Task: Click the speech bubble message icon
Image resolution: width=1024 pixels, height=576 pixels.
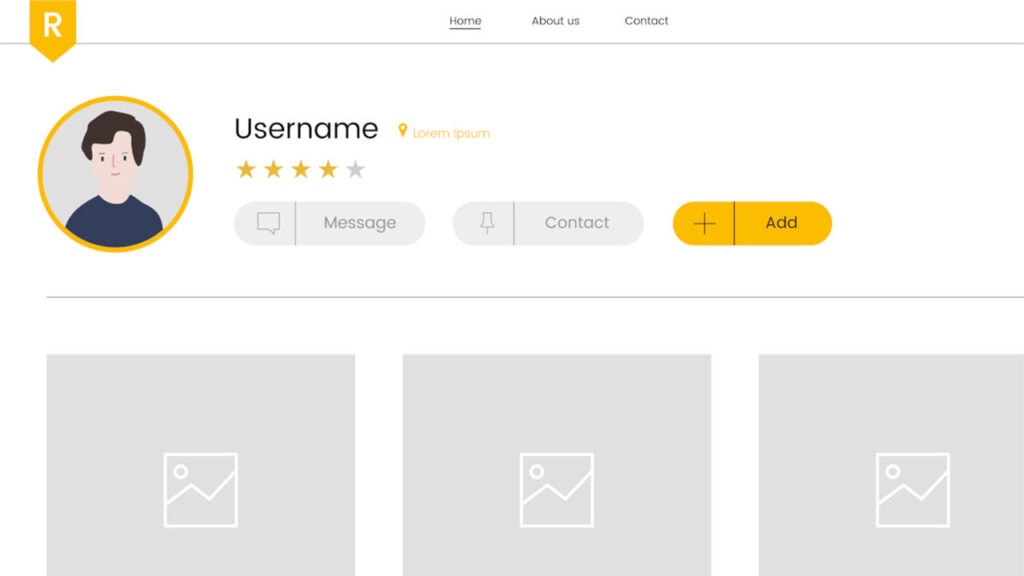Action: click(x=268, y=223)
